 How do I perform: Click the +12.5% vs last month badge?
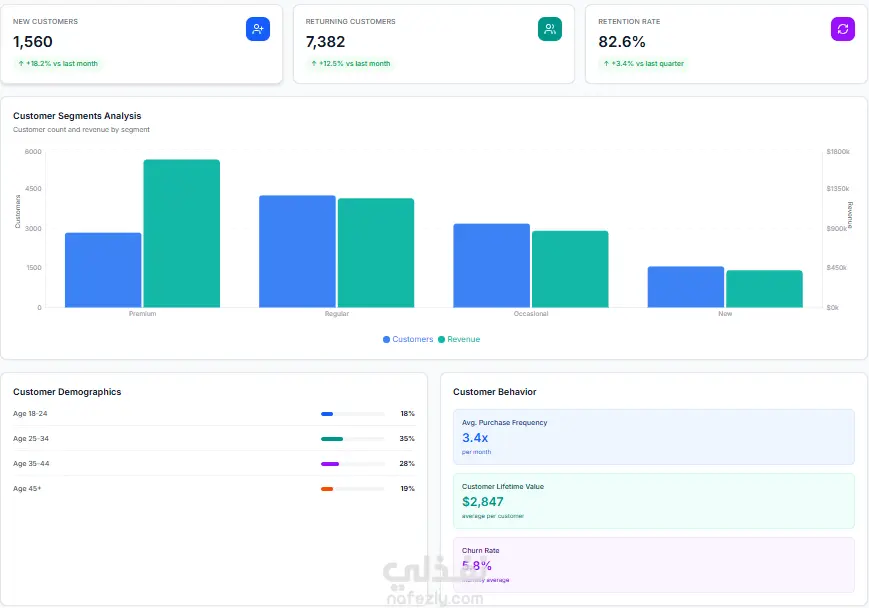pyautogui.click(x=350, y=64)
